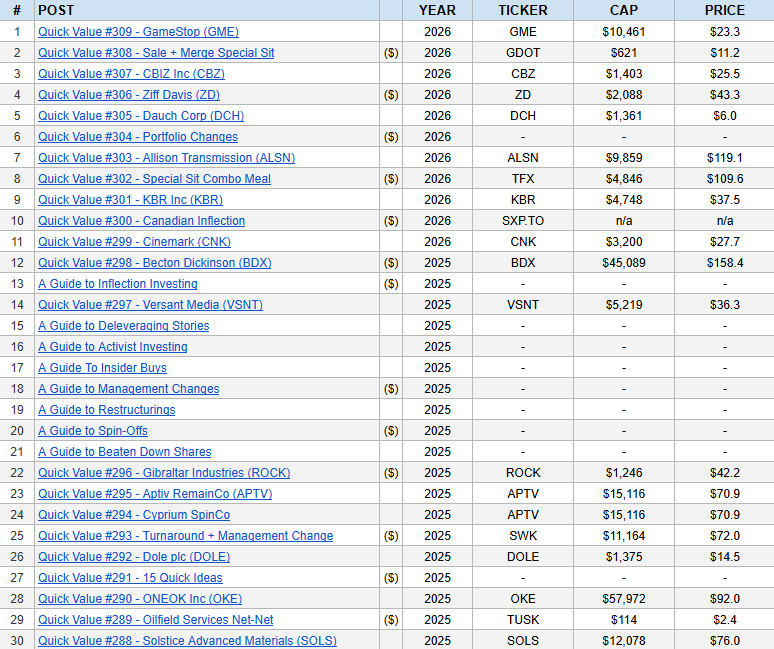Screen dimensions: 774x649
Task: Open Quick Value #298 - Becton Dickinson (BDX)
Action: (155, 263)
